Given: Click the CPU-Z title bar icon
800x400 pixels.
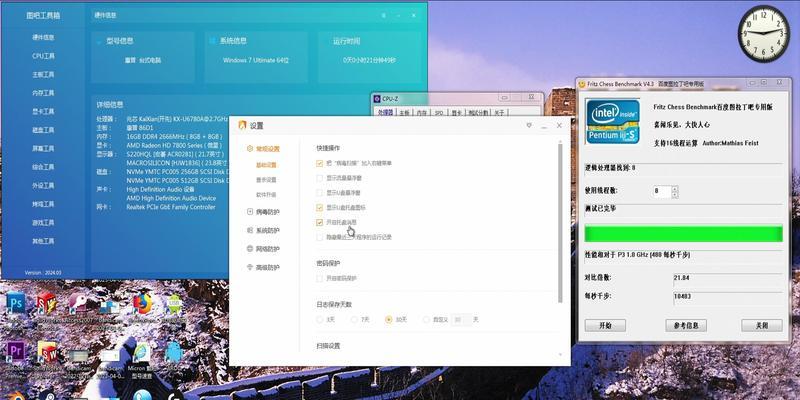Looking at the screenshot, I should click(x=377, y=98).
